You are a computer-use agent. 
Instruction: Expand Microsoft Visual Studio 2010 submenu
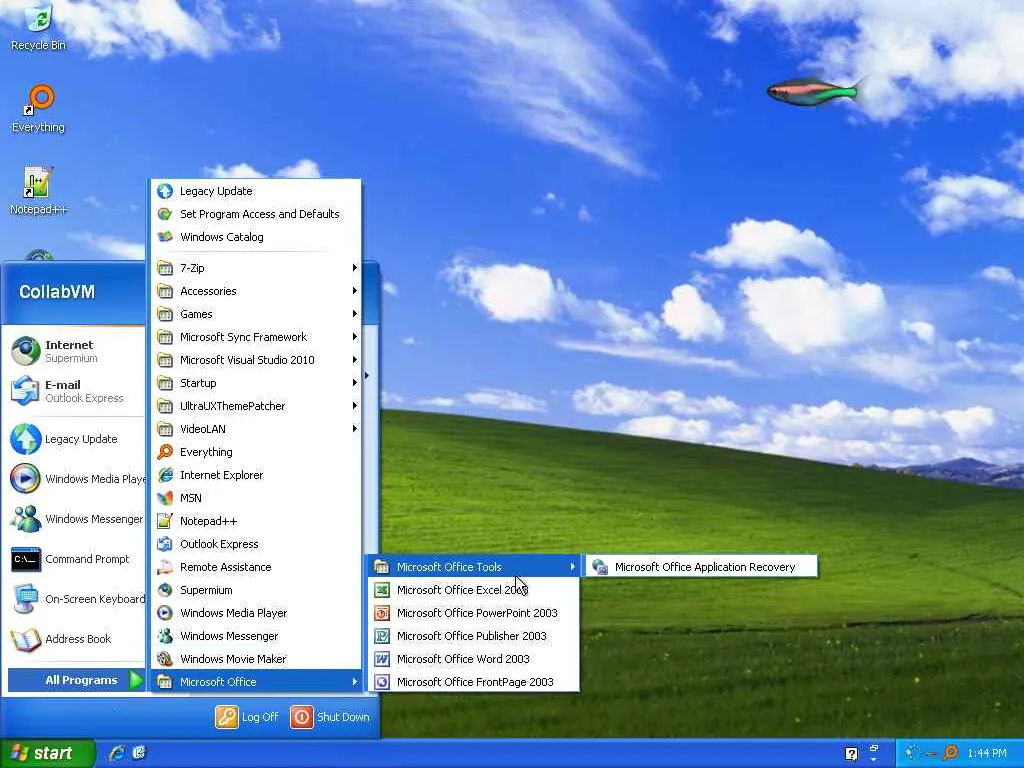[x=255, y=360]
